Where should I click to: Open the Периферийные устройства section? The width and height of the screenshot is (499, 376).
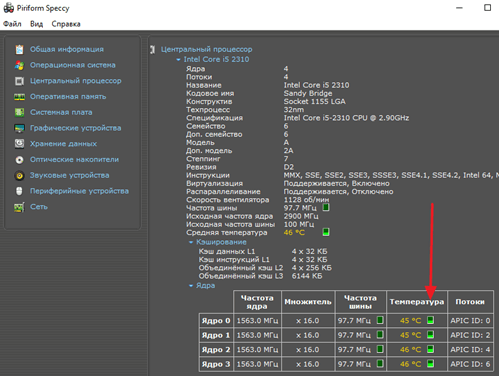(x=79, y=191)
